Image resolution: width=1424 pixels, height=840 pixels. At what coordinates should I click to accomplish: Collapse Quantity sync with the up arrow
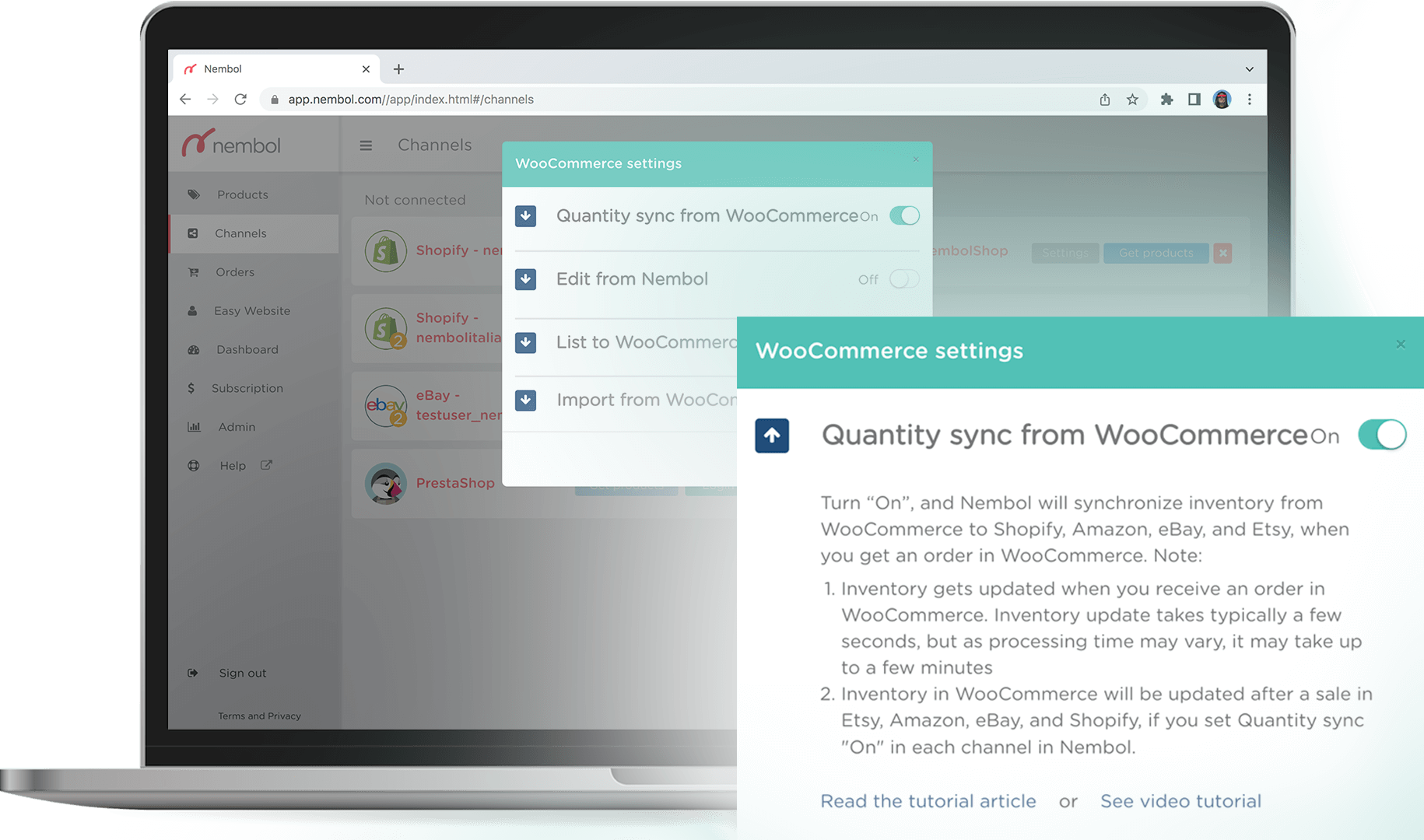coord(772,436)
